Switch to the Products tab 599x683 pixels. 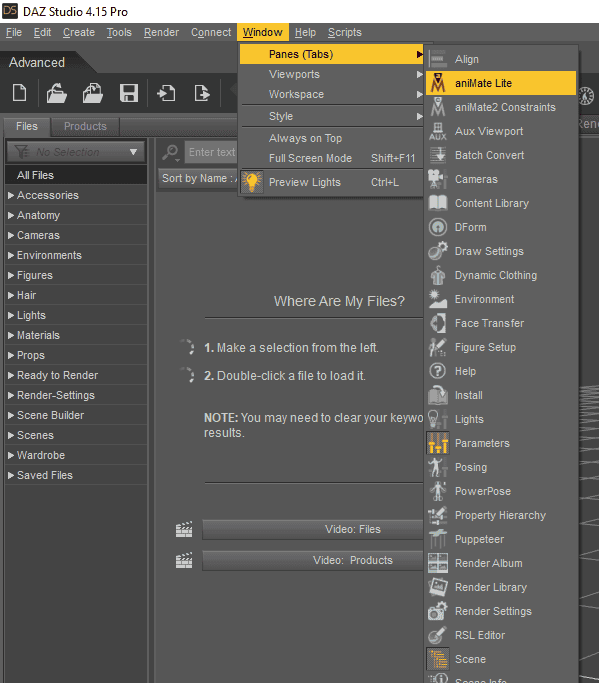[85, 126]
